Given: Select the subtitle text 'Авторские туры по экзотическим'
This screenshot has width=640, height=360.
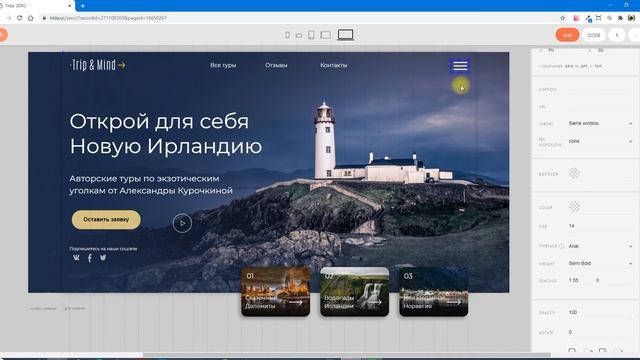Looking at the screenshot, I should tap(144, 179).
